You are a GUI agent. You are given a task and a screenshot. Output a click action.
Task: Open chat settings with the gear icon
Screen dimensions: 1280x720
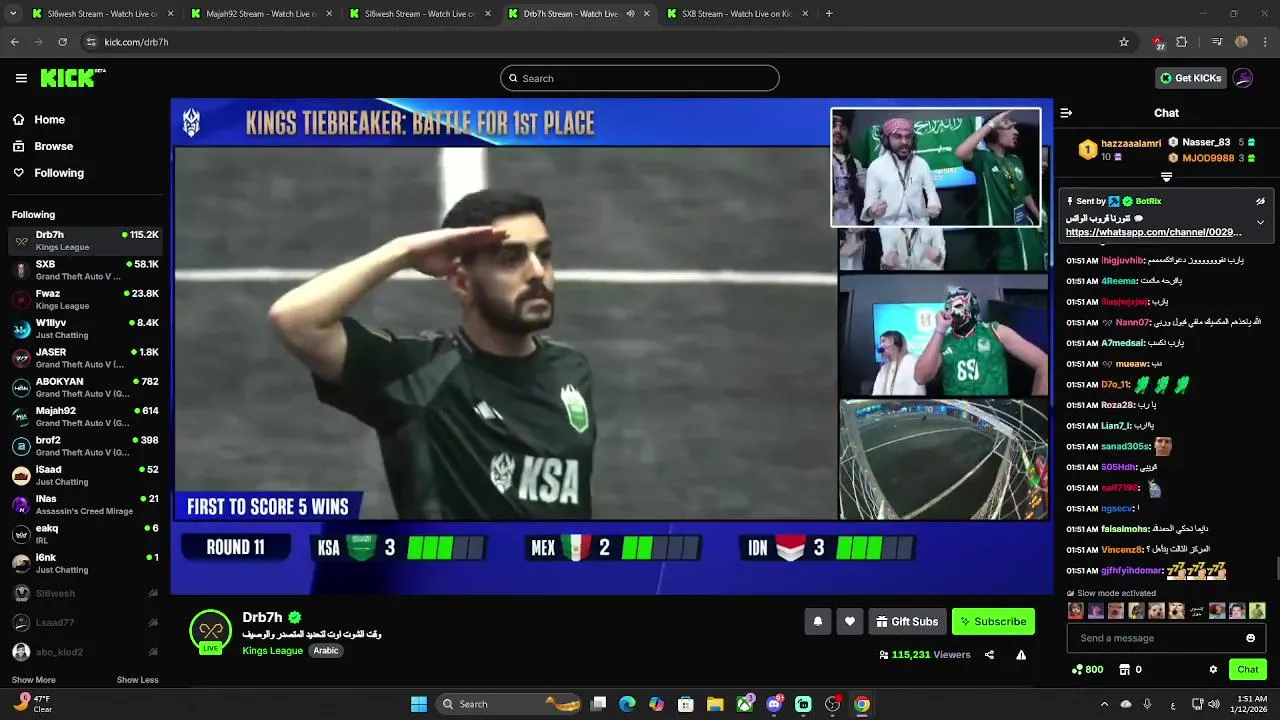pyautogui.click(x=1213, y=669)
